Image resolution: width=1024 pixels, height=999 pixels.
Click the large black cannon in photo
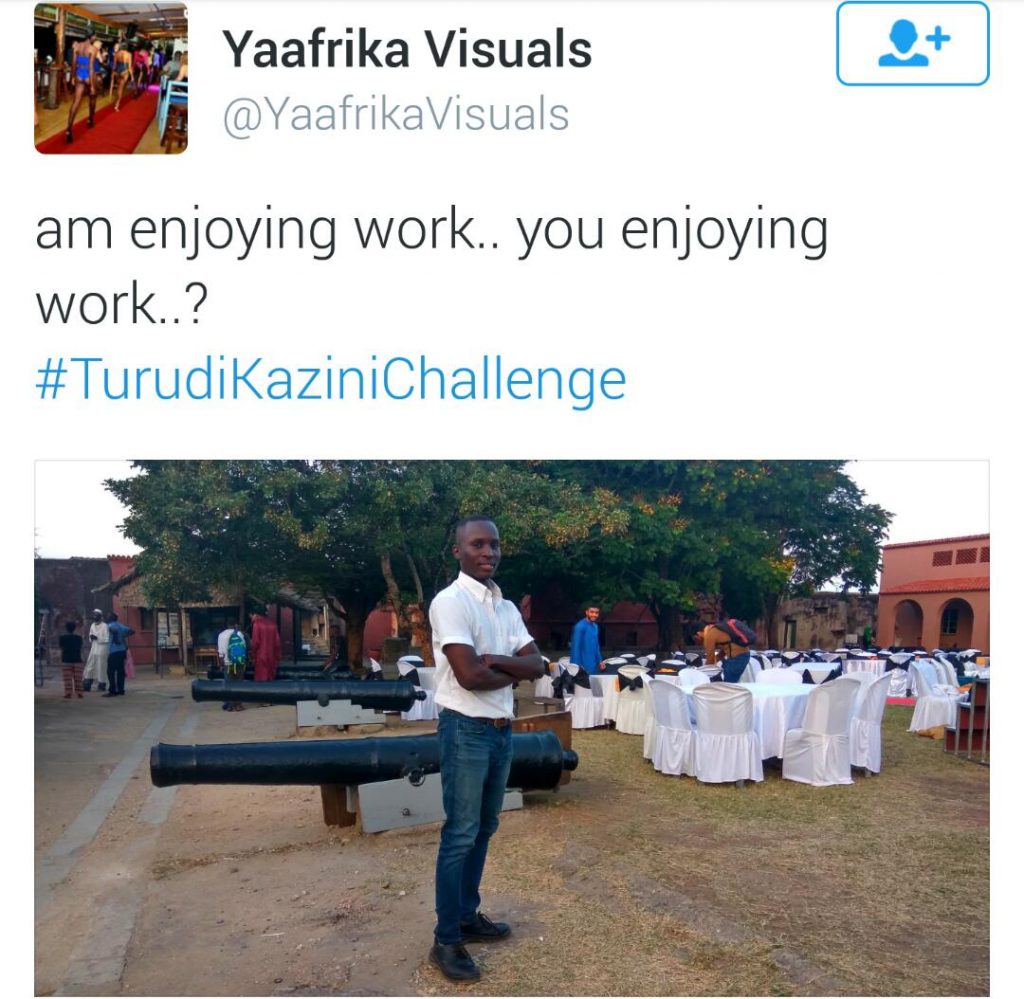click(x=363, y=759)
